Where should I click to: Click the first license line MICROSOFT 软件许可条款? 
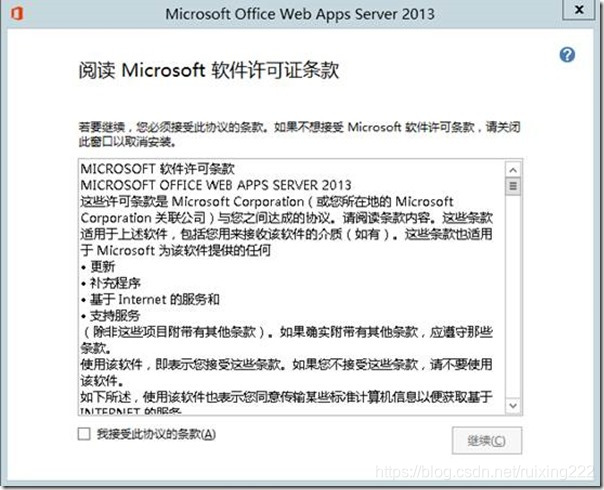[158, 169]
